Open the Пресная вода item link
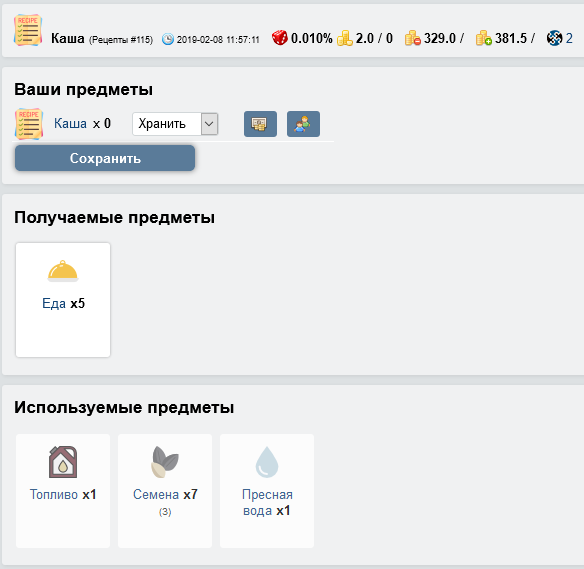584x569 pixels. (267, 502)
